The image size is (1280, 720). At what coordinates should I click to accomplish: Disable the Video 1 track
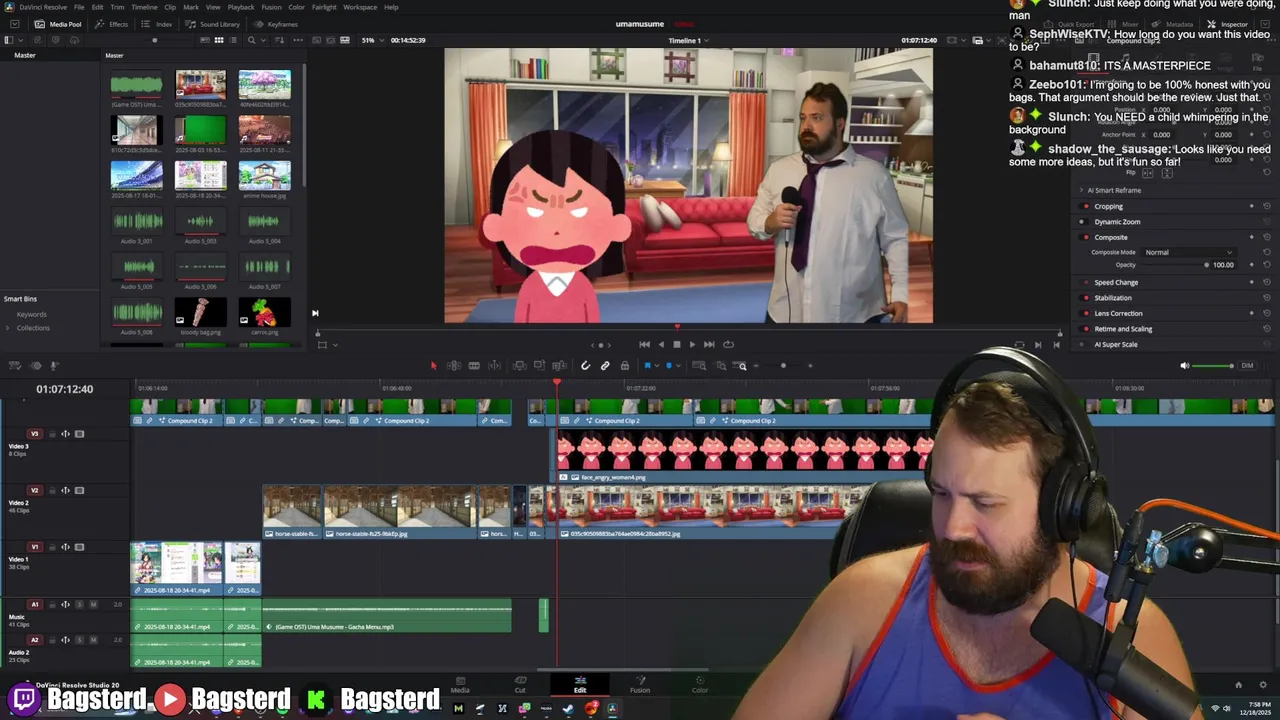(x=79, y=547)
